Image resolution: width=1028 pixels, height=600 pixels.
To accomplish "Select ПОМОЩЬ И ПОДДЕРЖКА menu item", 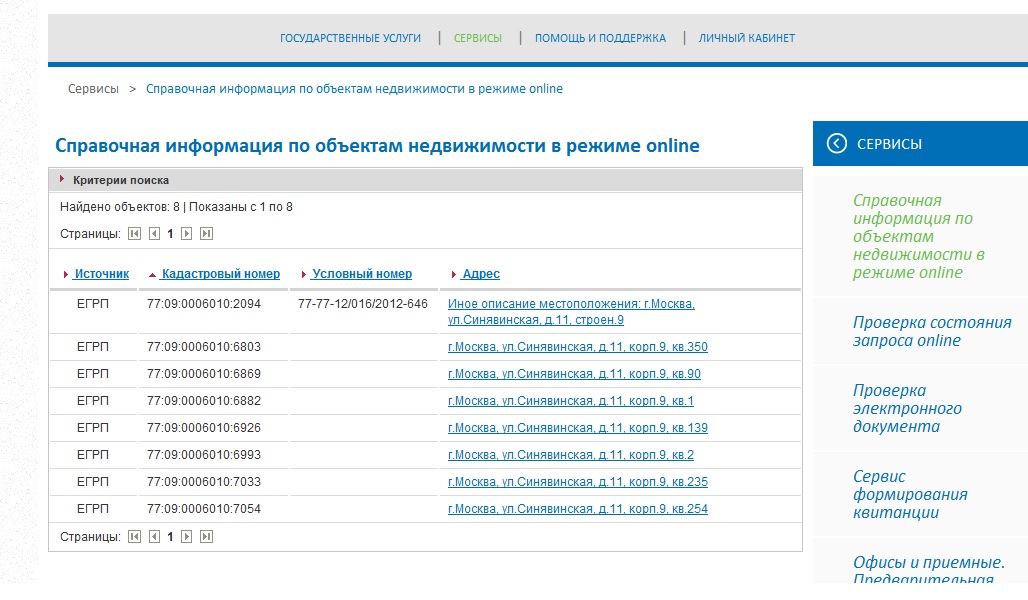I will [600, 38].
